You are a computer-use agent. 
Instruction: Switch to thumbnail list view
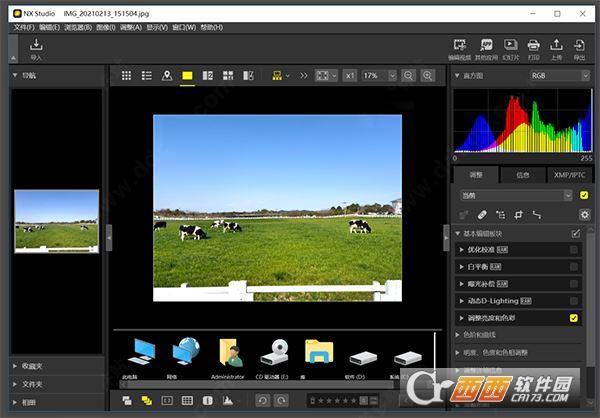pyautogui.click(x=147, y=75)
